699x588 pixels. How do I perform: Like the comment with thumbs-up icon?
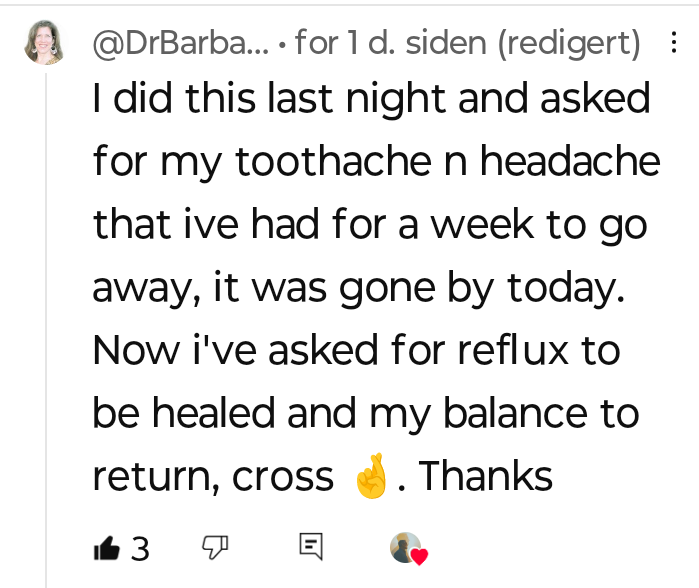tap(105, 547)
